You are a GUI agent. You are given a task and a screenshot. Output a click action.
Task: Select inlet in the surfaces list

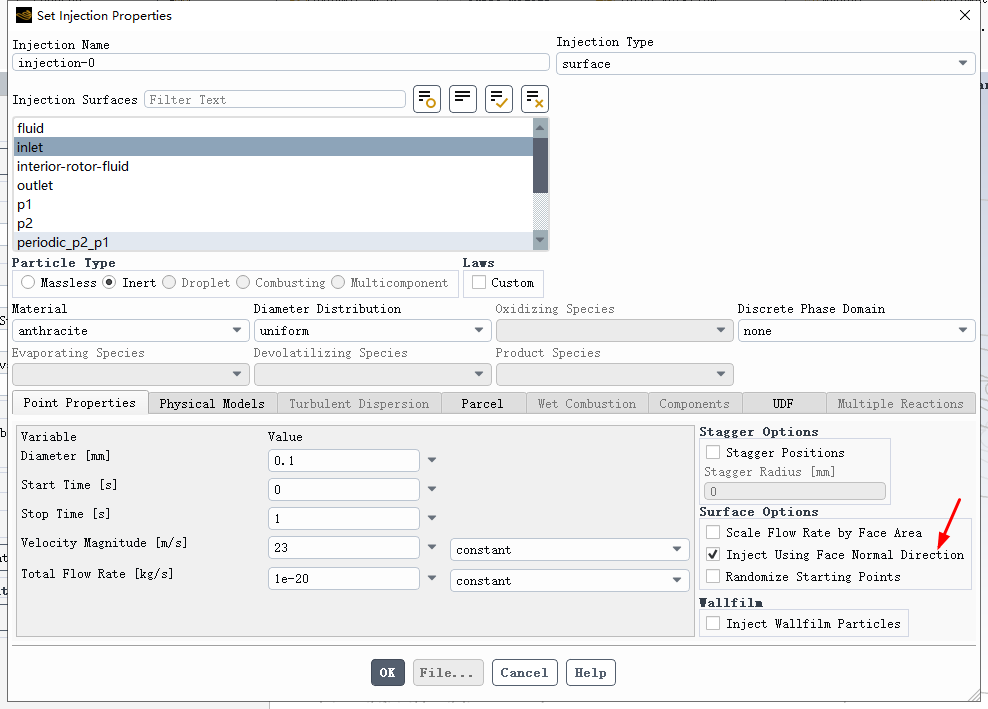point(273,147)
